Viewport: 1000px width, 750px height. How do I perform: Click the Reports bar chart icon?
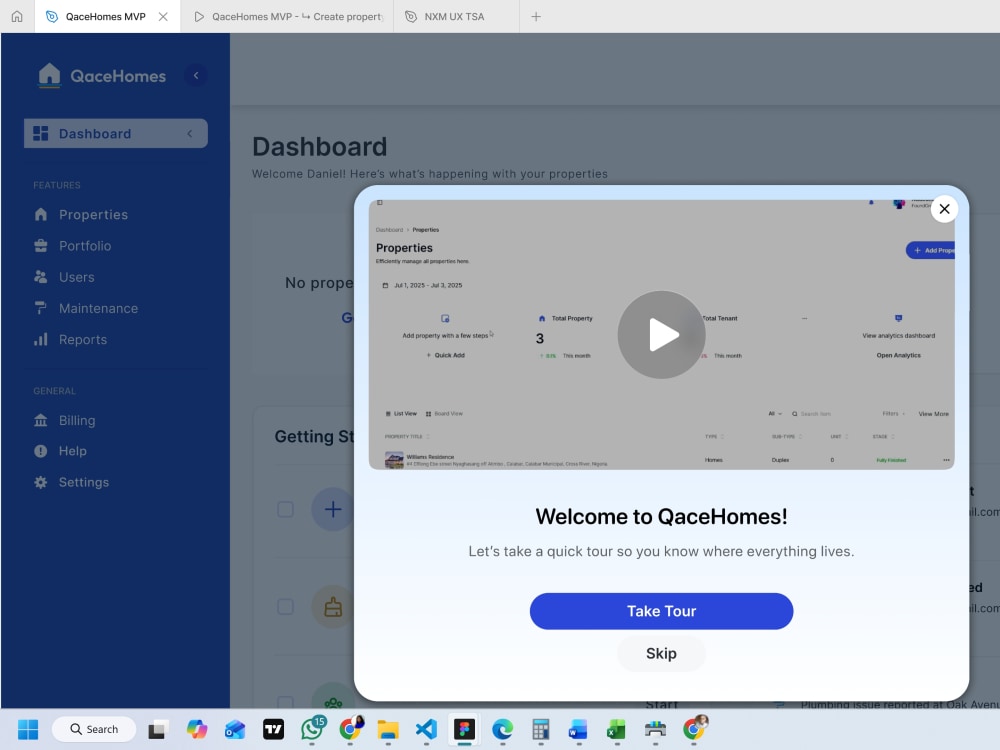pyautogui.click(x=41, y=339)
